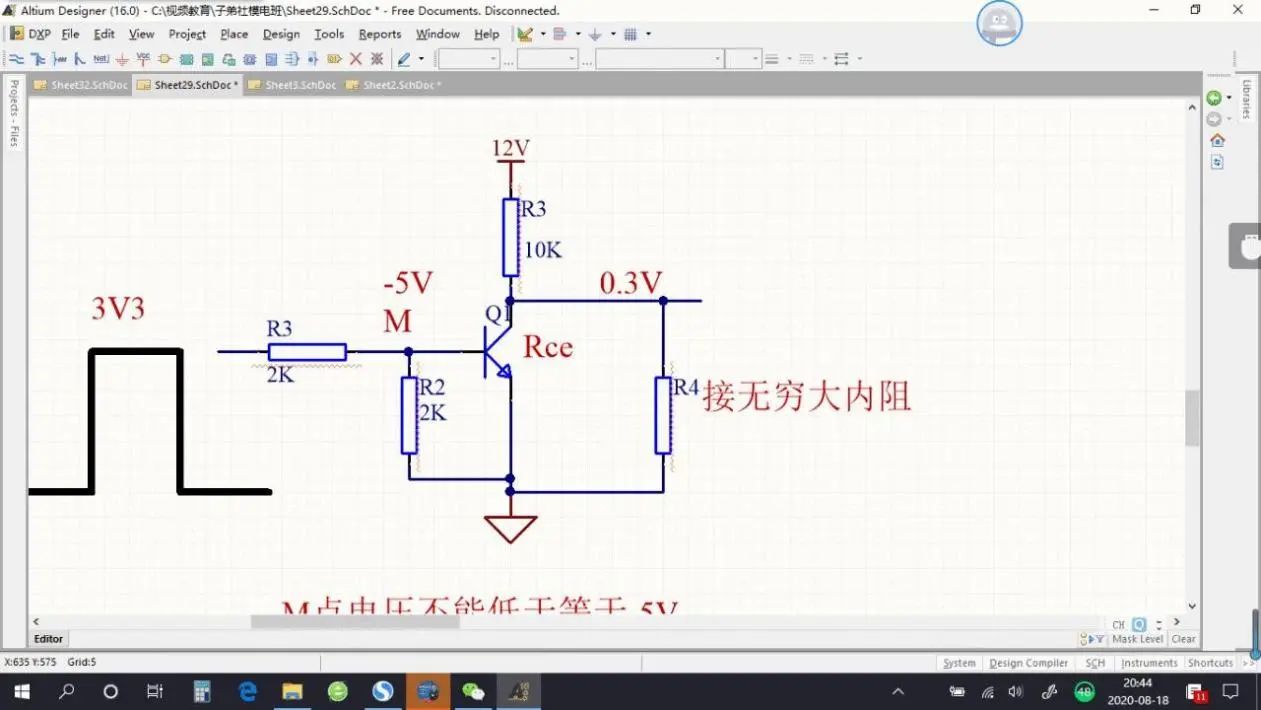Select the Place Signal Harness tool icon
Image resolution: width=1261 pixels, height=710 pixels.
pos(60,59)
